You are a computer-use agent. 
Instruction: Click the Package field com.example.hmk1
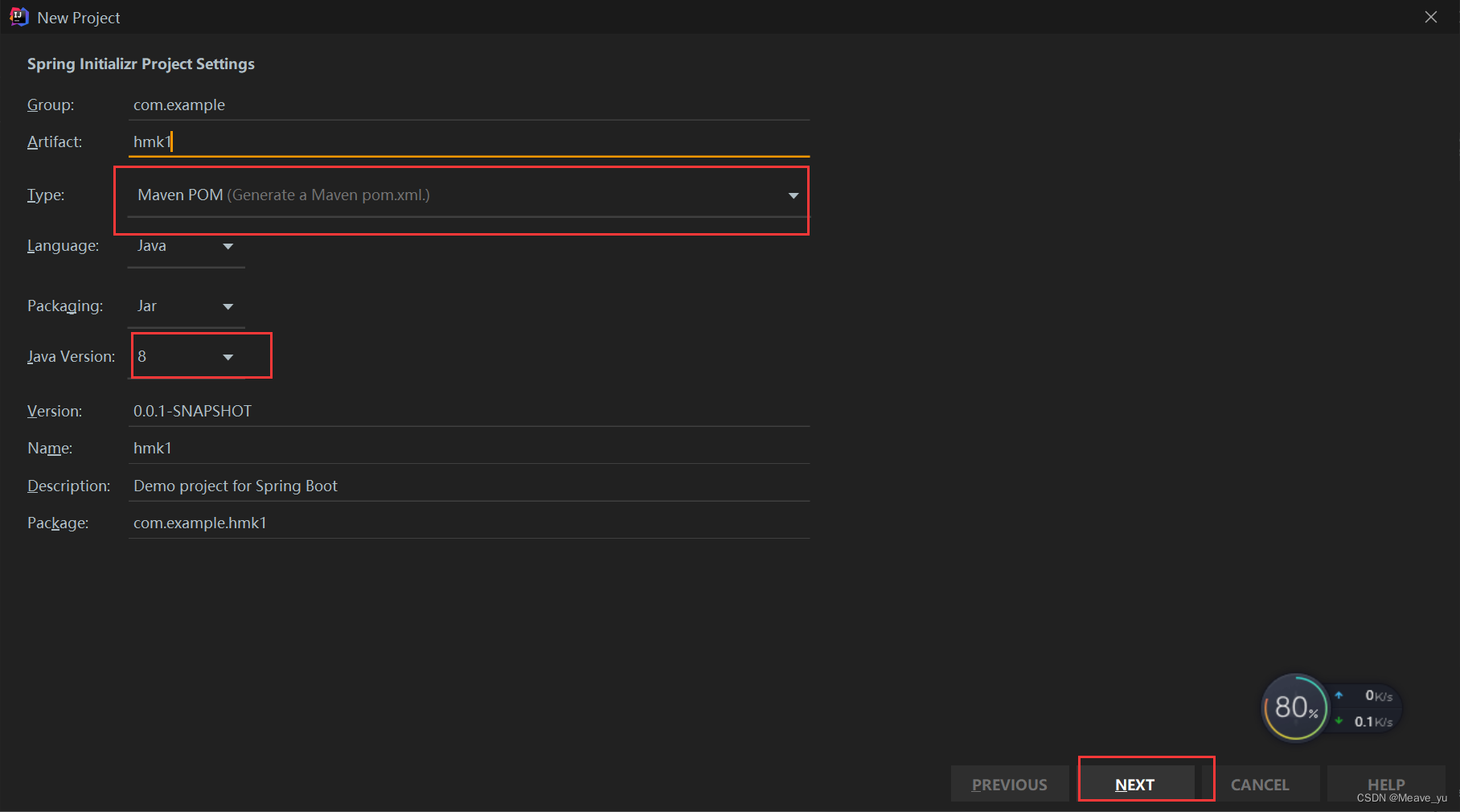[x=469, y=523]
